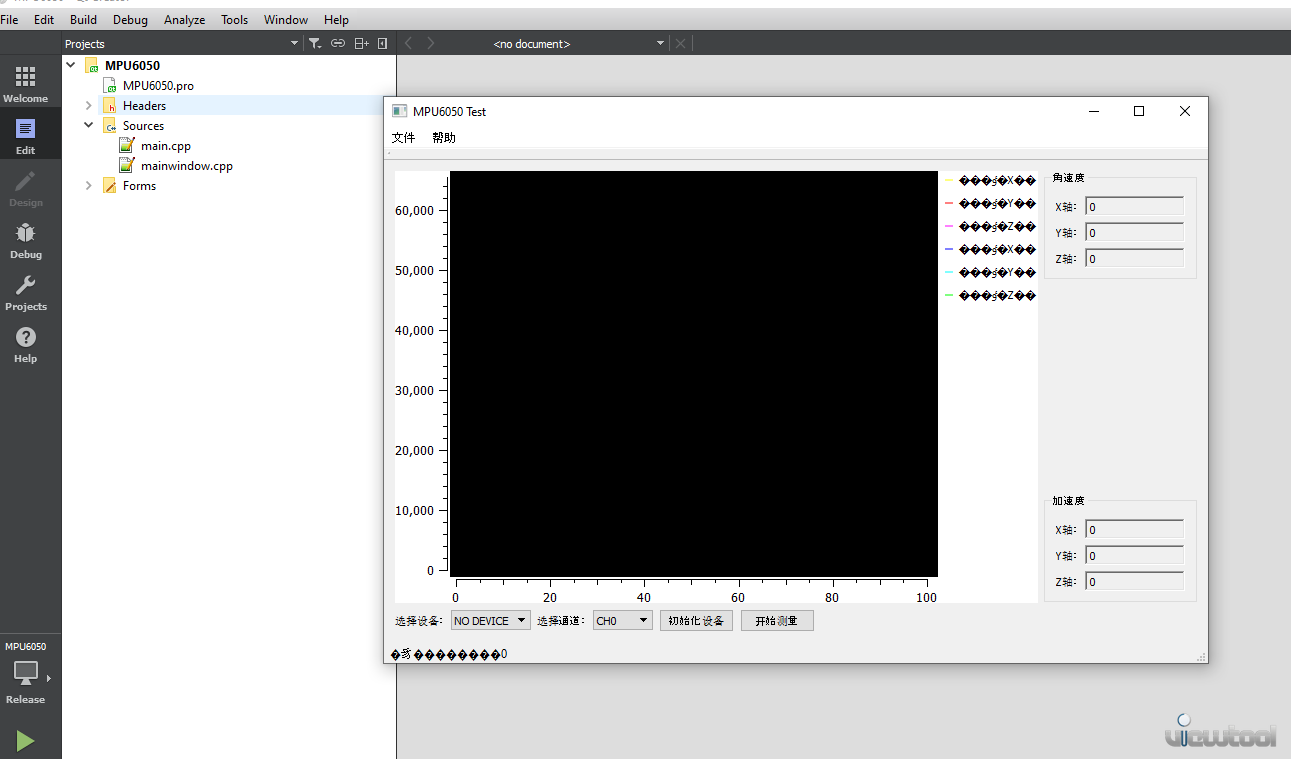The height and width of the screenshot is (759, 1291).
Task: Open the Debug menu in menu bar
Action: click(130, 19)
